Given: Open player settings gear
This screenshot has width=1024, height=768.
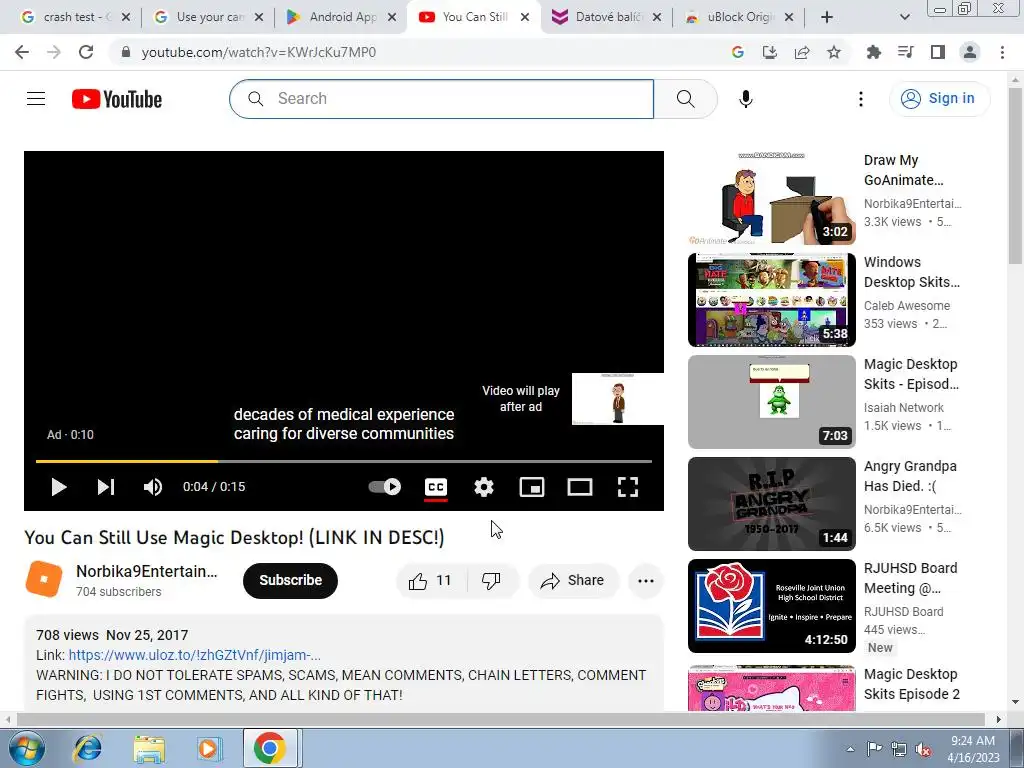Looking at the screenshot, I should point(484,487).
